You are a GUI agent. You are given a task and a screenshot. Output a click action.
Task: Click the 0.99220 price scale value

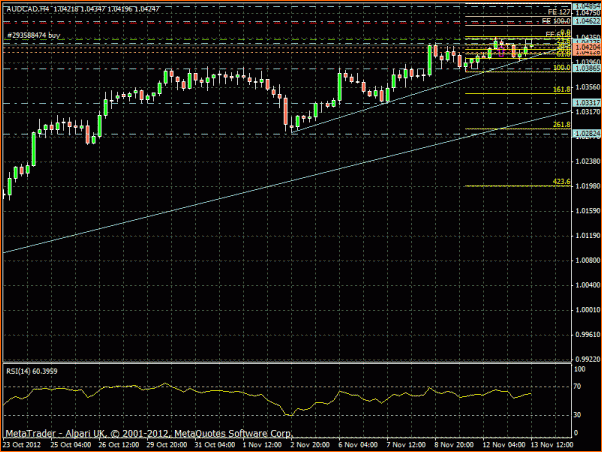click(x=588, y=359)
